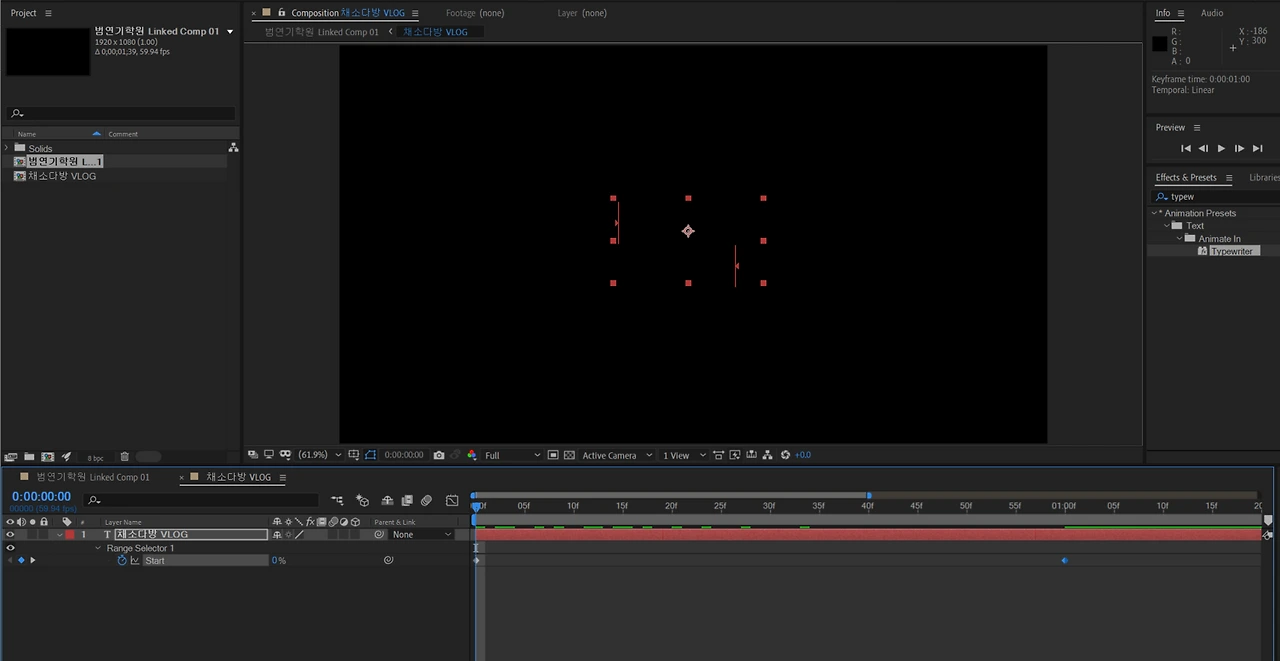
Task: Take a snapshot with camera icon
Action: (438, 455)
